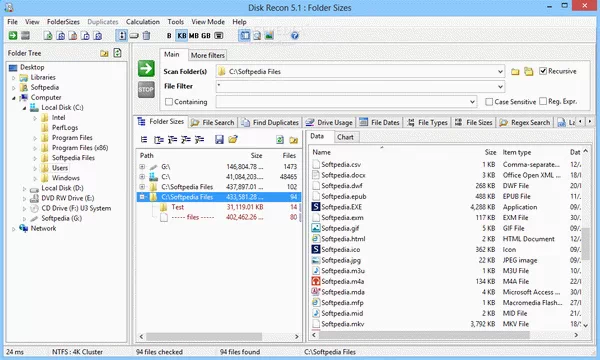Click the refresh icon in the Folder Tree header
Image resolution: width=600 pixels, height=360 pixels.
click(x=117, y=53)
